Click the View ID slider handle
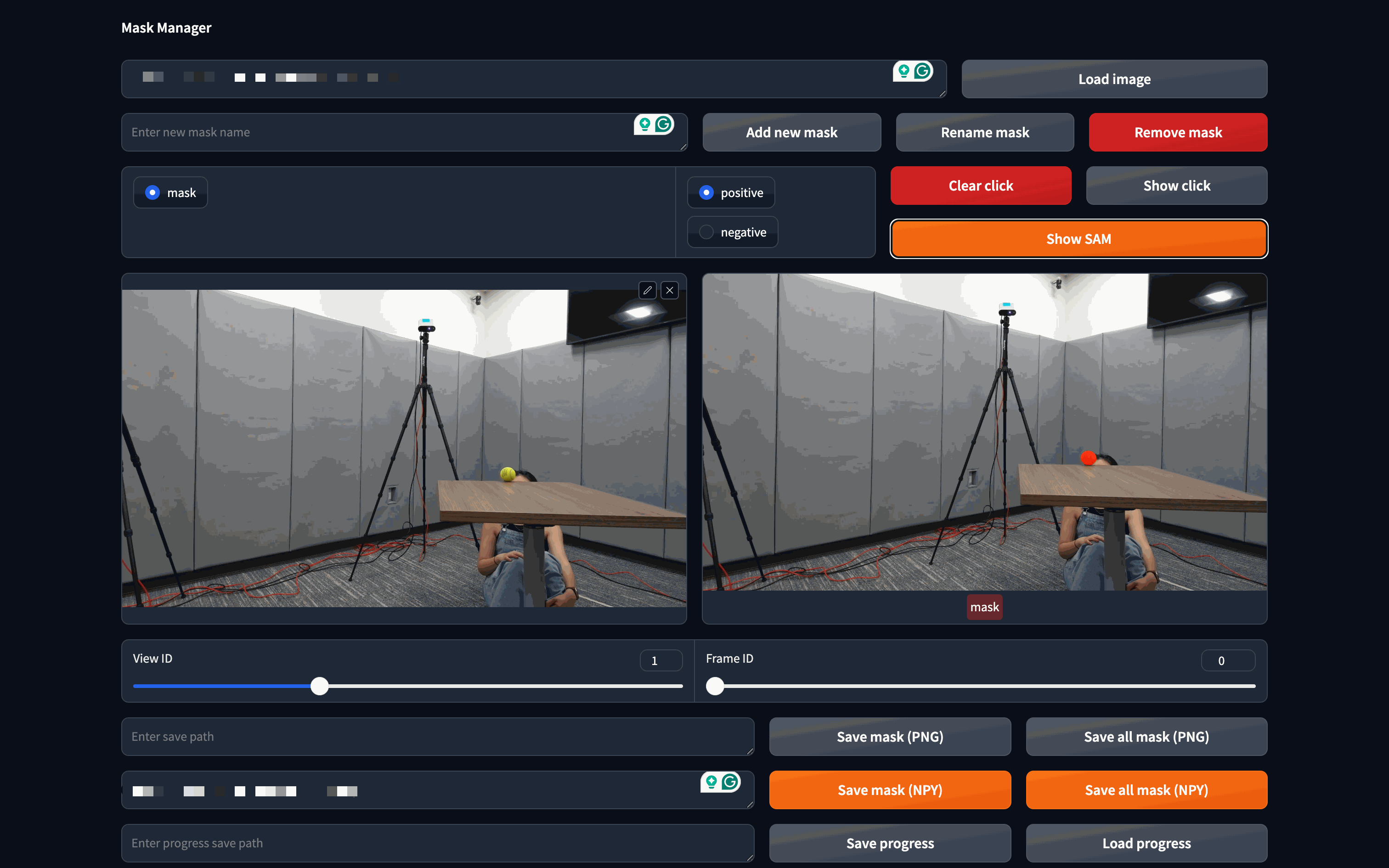 click(x=320, y=686)
